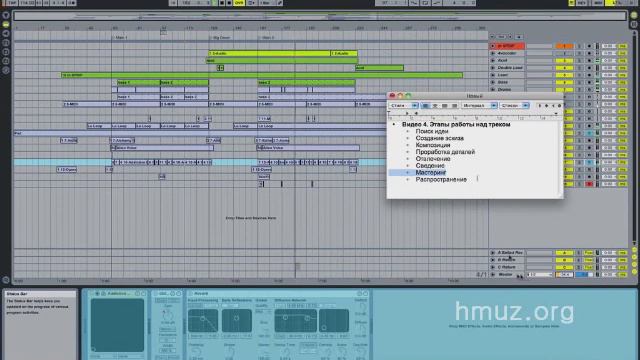Image resolution: width=640 pixels, height=360 pixels.
Task: Open File Browser 3 icon in sidebar
Action: (x=6, y=61)
